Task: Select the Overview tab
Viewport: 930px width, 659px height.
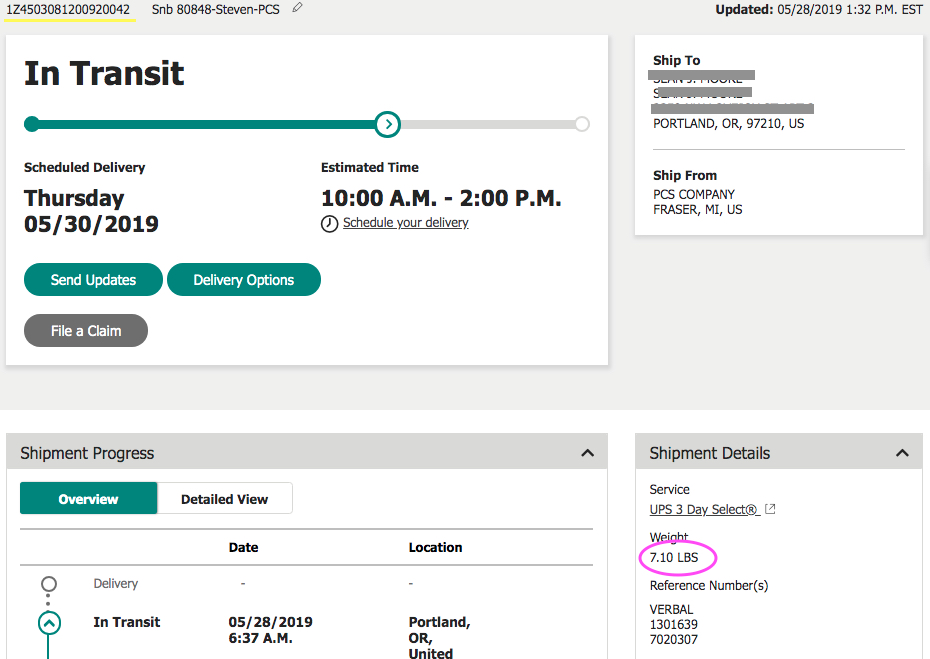Action: click(x=88, y=499)
